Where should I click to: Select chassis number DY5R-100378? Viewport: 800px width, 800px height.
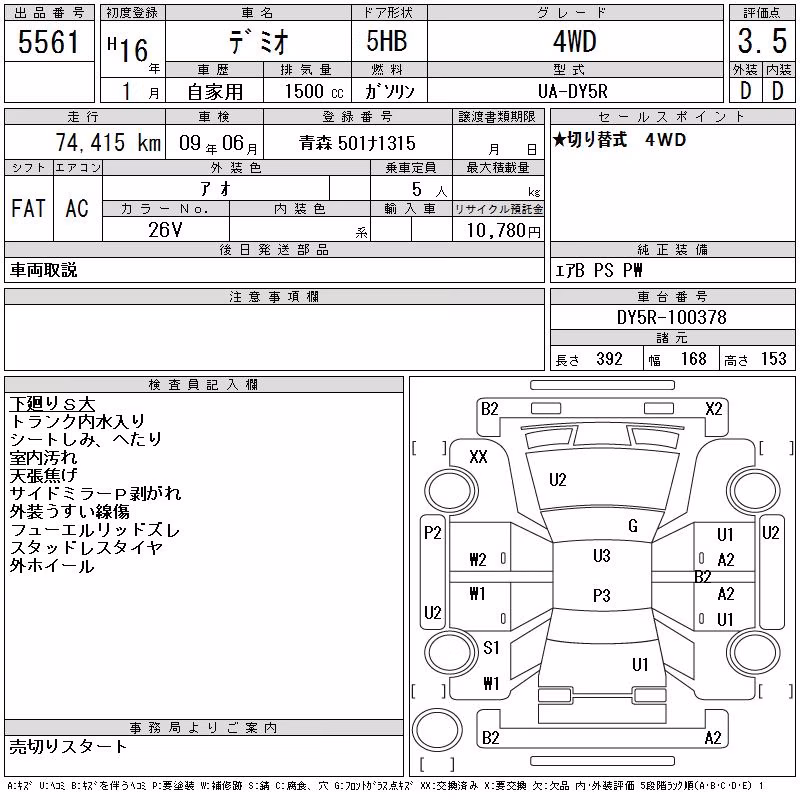pos(671,317)
